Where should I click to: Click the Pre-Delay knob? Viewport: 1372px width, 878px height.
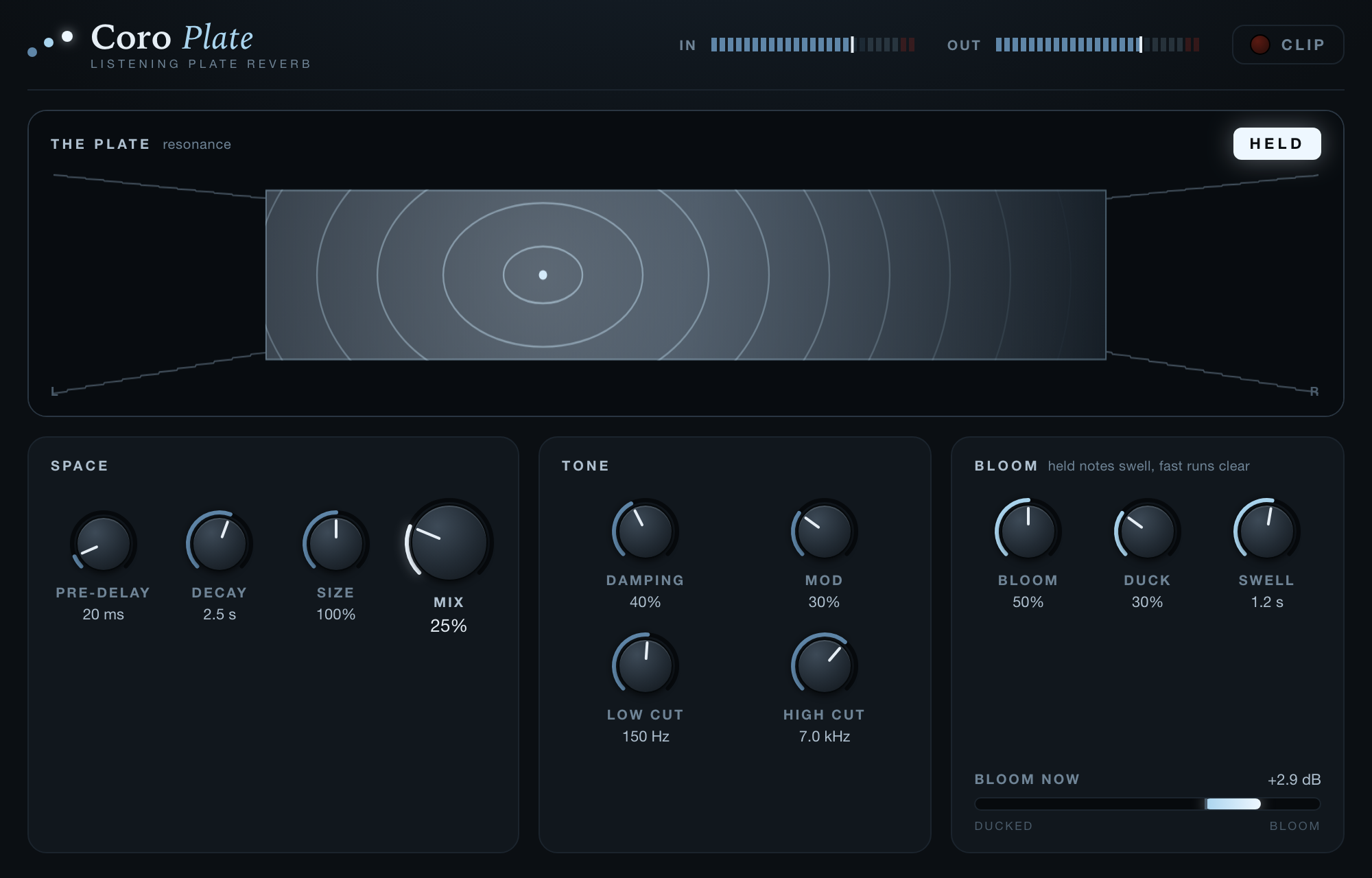(103, 543)
